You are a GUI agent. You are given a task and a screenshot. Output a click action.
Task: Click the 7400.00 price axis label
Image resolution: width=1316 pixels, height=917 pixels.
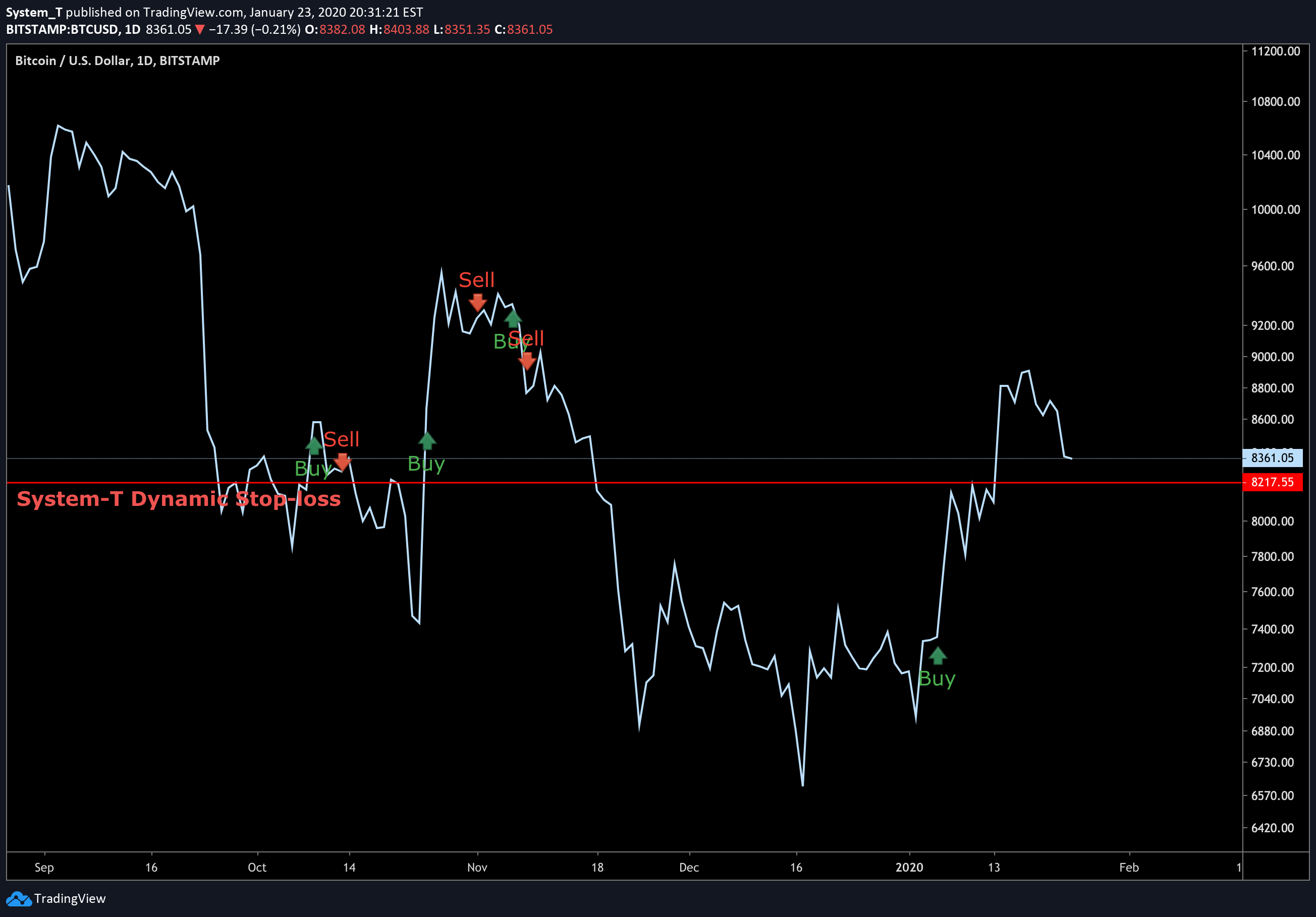click(x=1273, y=629)
